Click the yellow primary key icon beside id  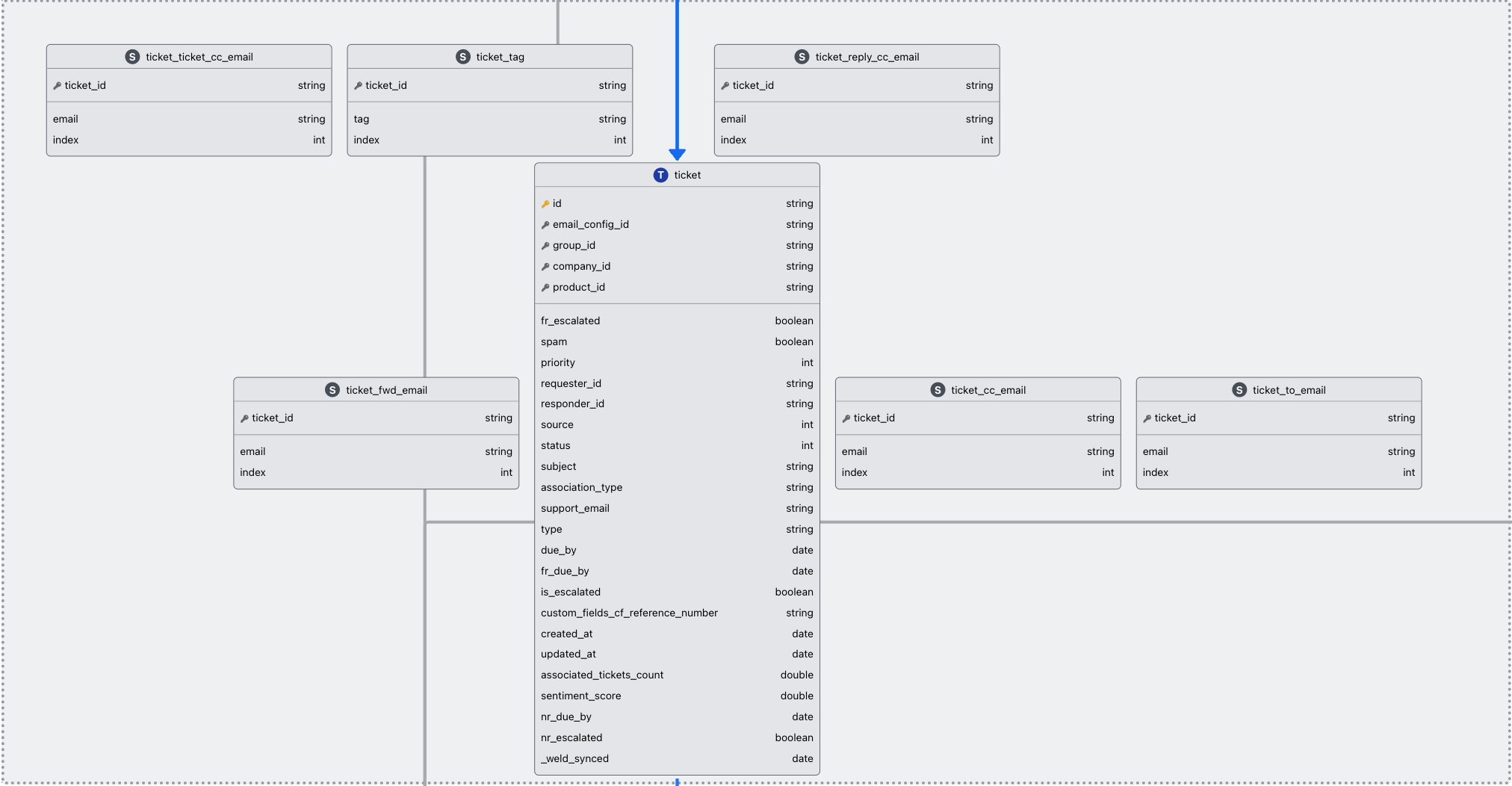tap(545, 204)
